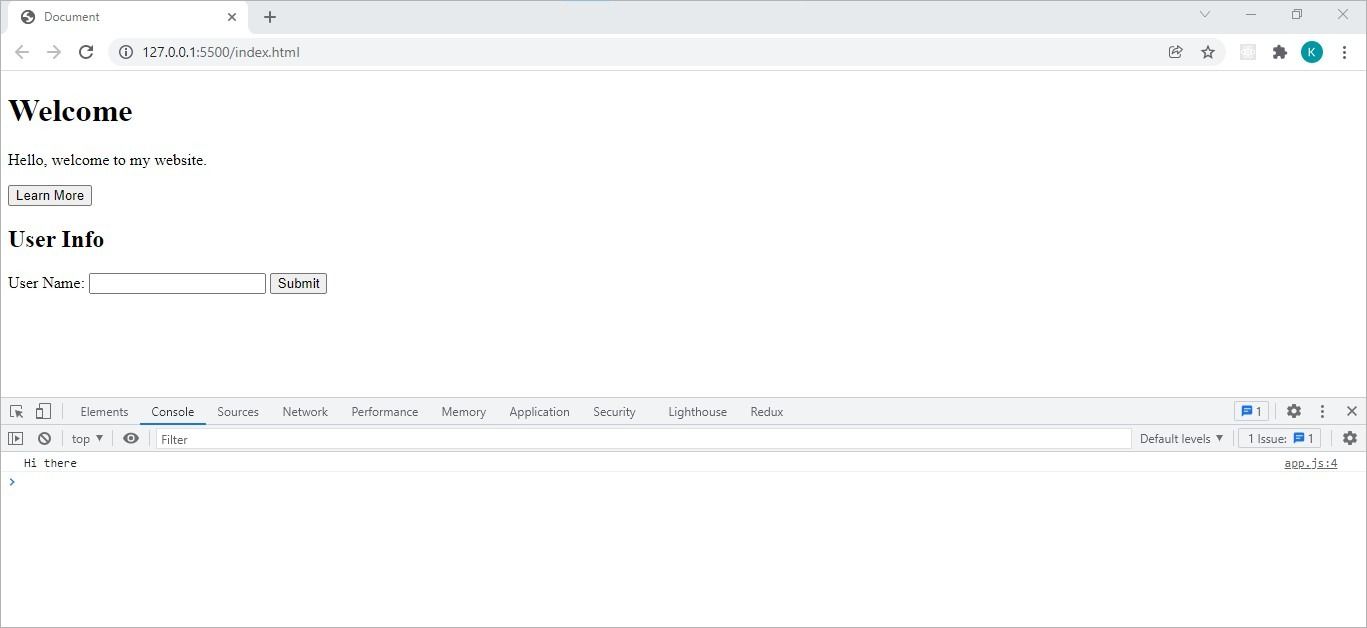Click the Learn More button
The height and width of the screenshot is (628, 1367).
pos(50,195)
